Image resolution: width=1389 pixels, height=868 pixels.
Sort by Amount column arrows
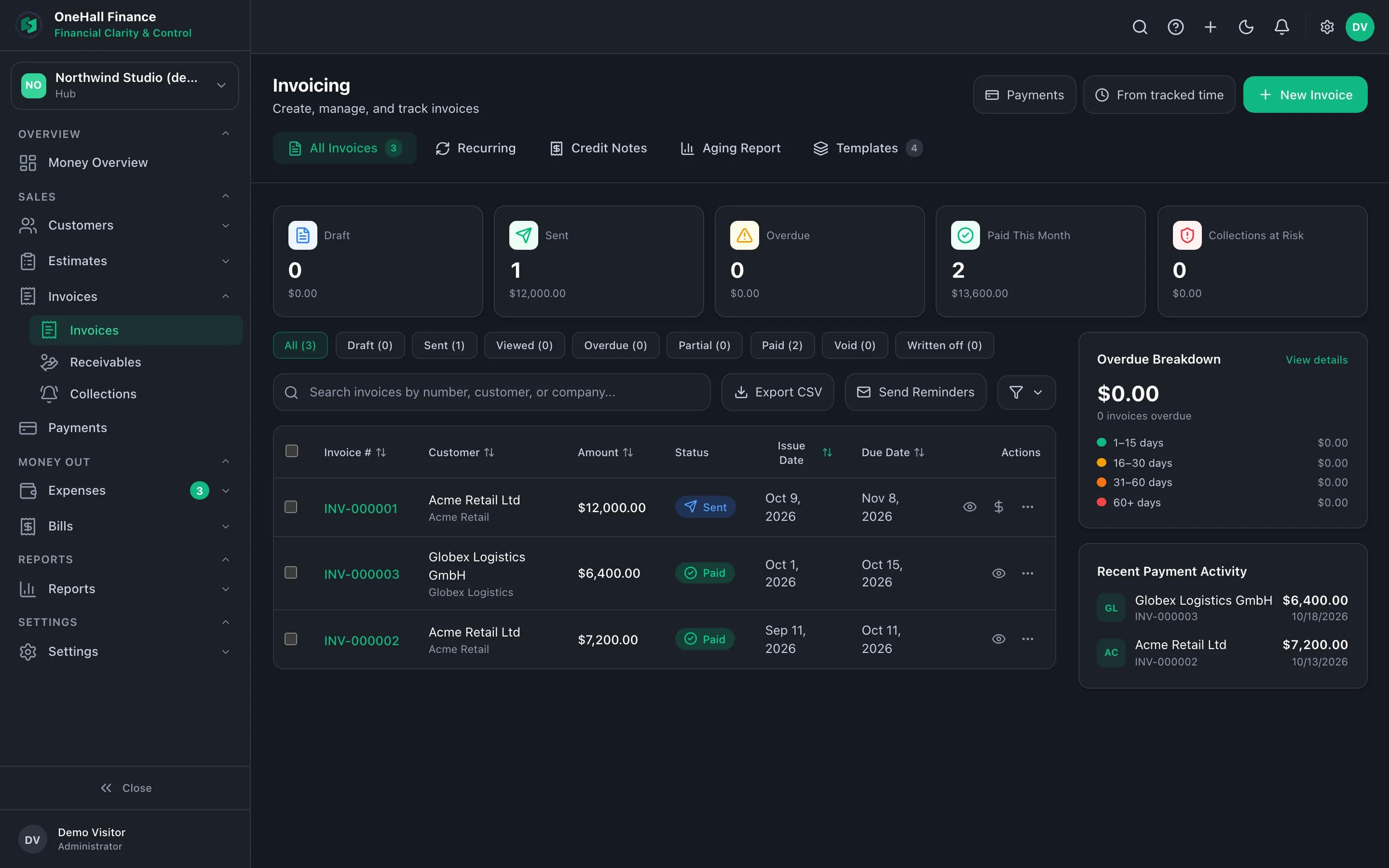tap(628, 452)
